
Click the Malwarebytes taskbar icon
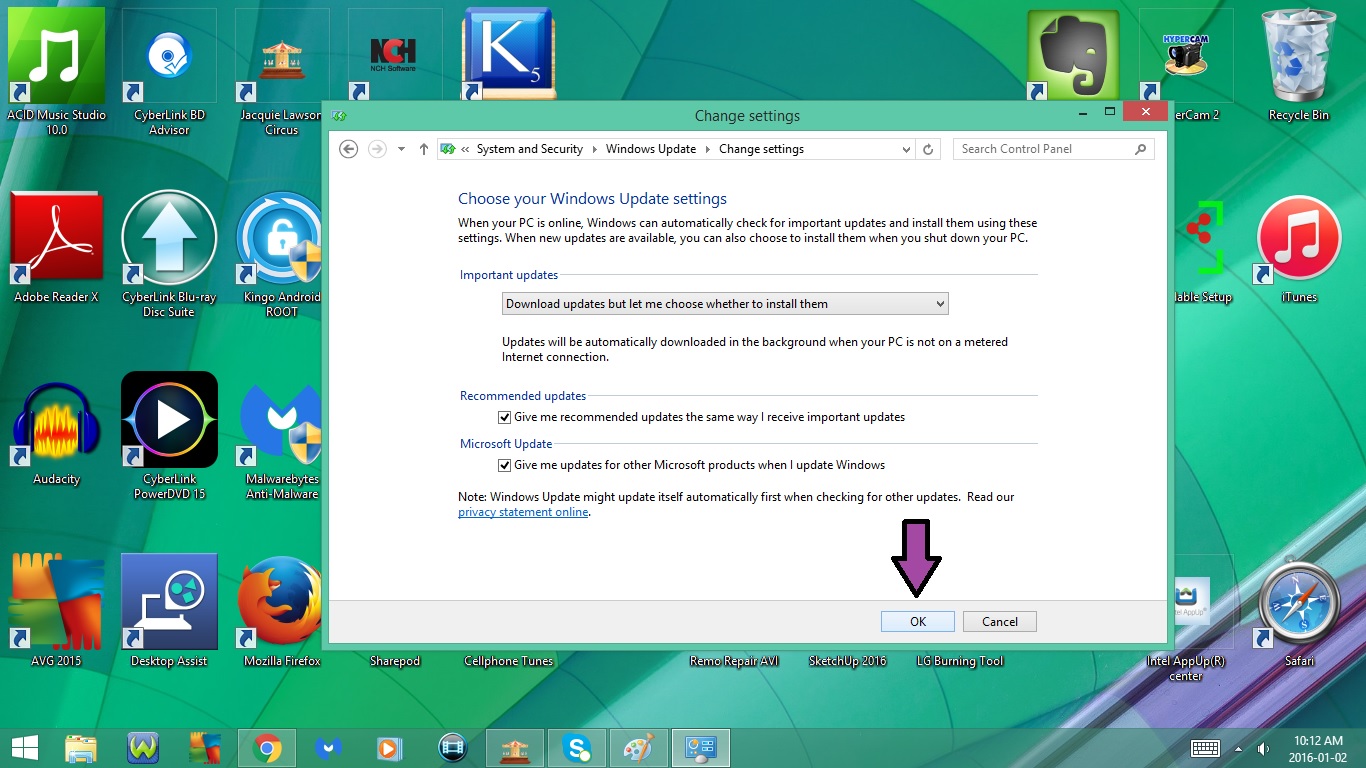(329, 748)
